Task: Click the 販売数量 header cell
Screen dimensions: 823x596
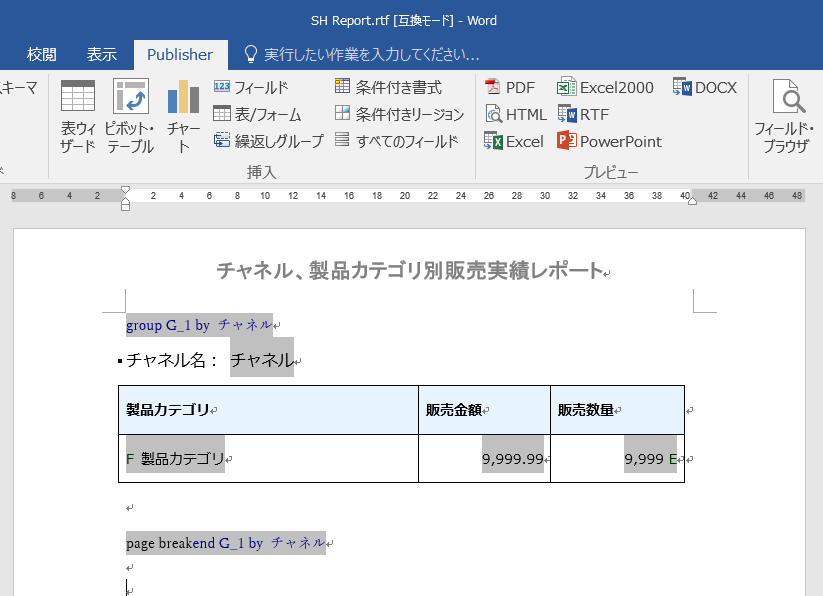Action: [x=617, y=410]
